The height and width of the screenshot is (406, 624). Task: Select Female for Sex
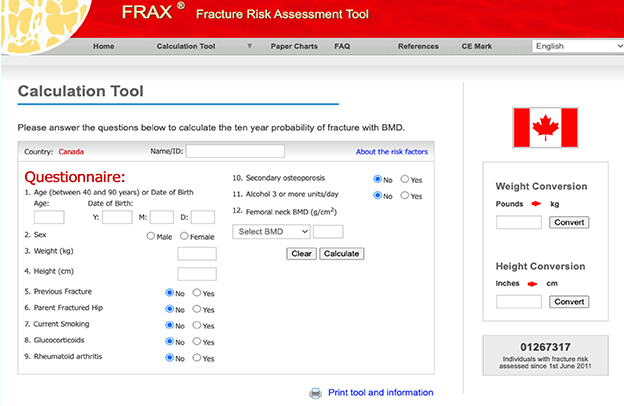[x=184, y=236]
